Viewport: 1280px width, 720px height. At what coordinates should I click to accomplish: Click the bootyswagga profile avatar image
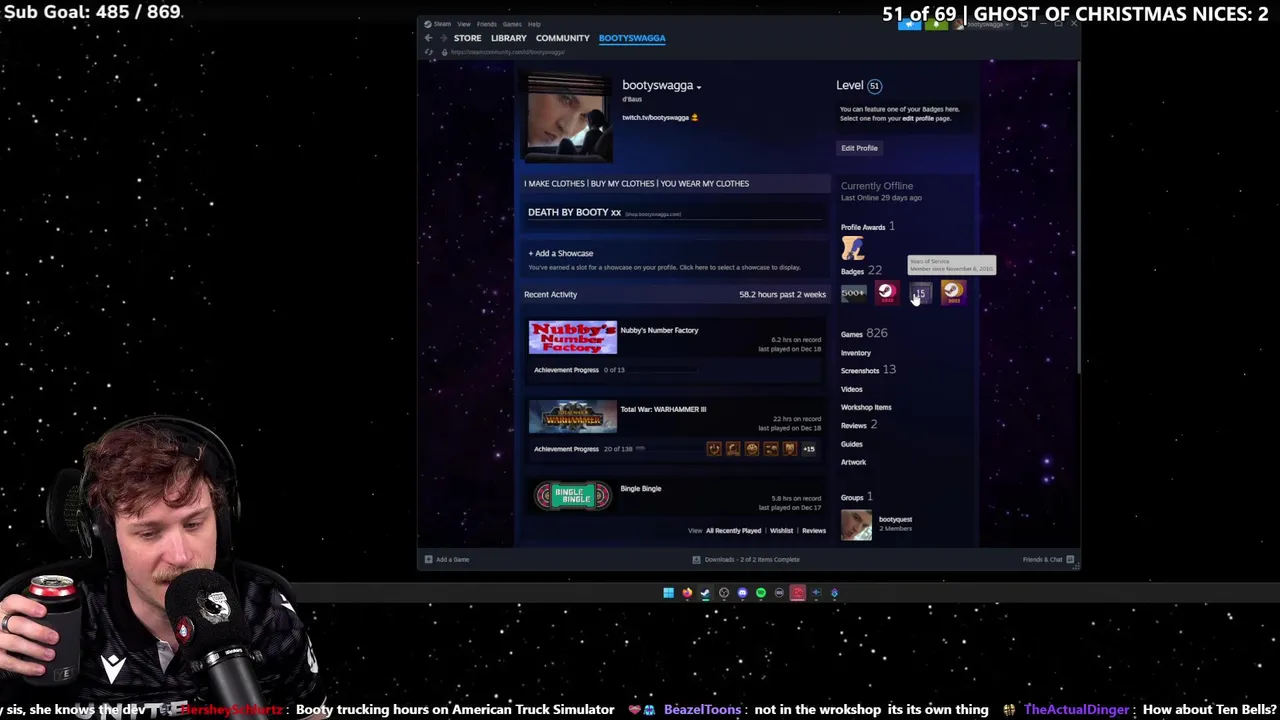(x=571, y=118)
